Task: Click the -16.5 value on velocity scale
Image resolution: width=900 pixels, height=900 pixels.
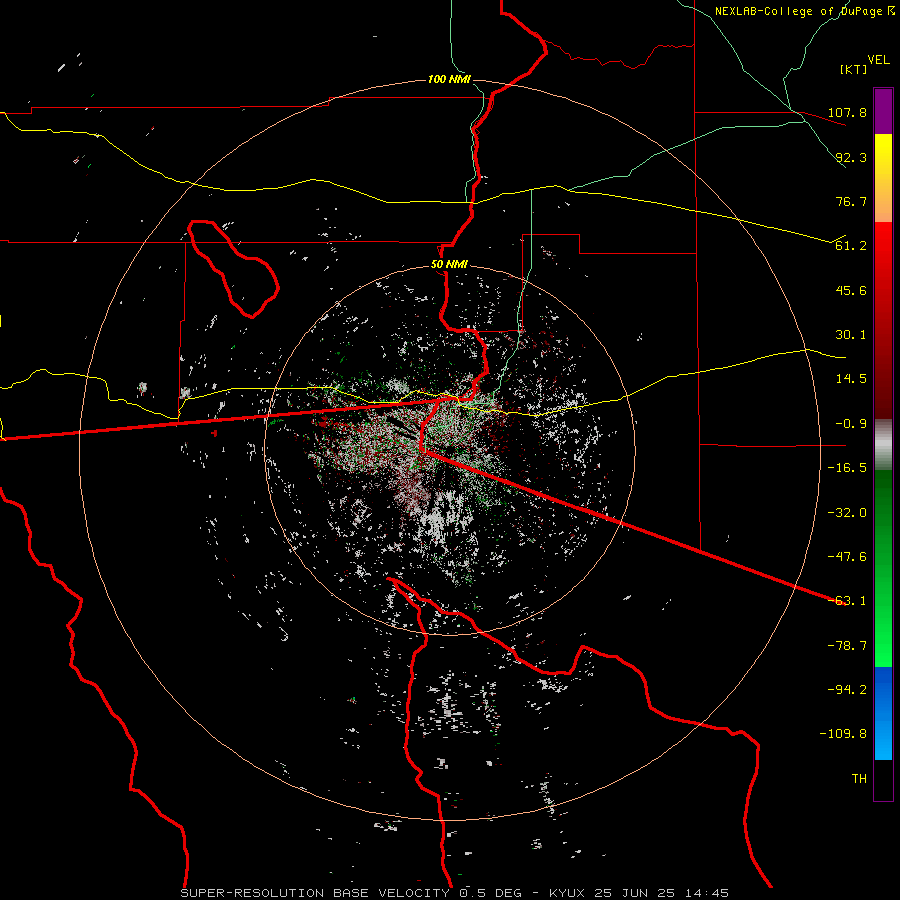Action: [x=847, y=468]
